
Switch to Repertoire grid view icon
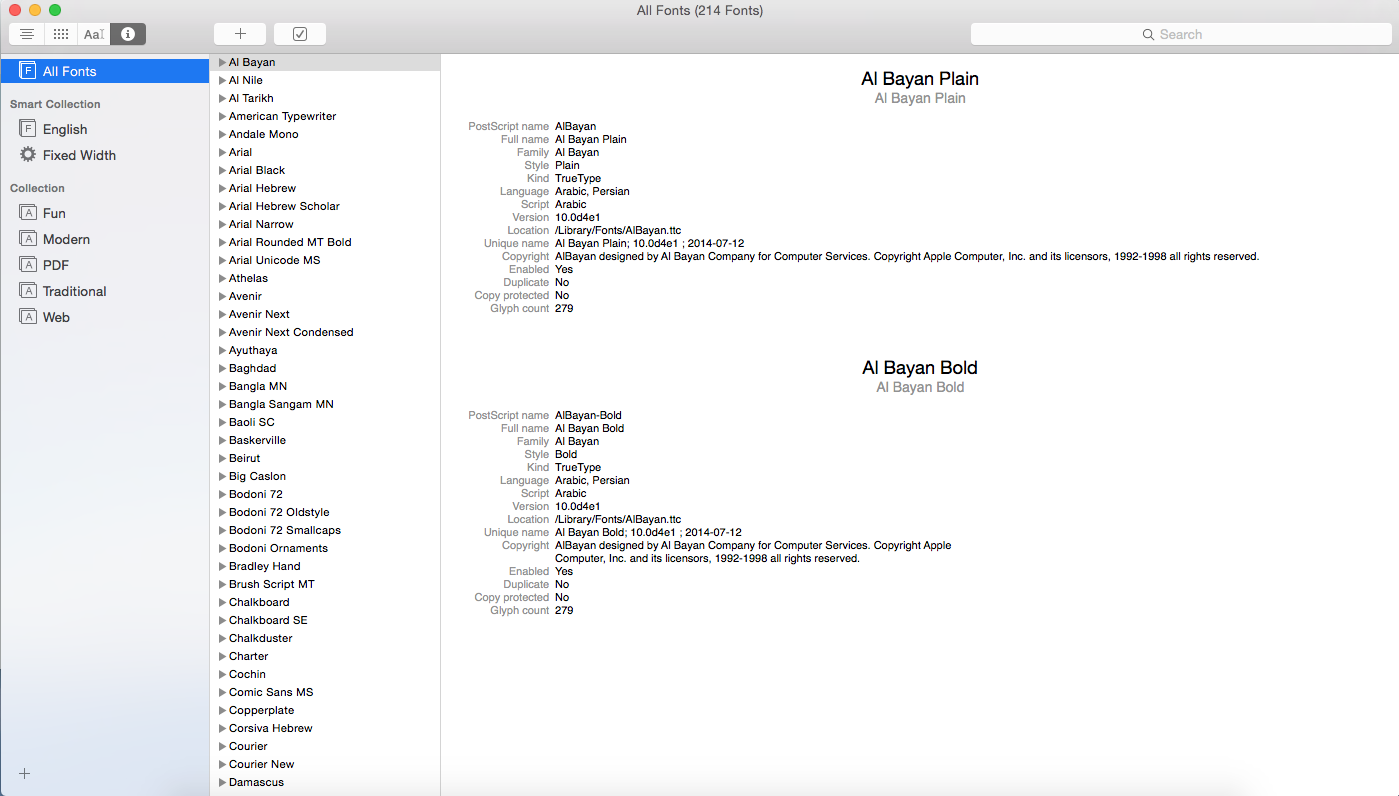click(61, 34)
